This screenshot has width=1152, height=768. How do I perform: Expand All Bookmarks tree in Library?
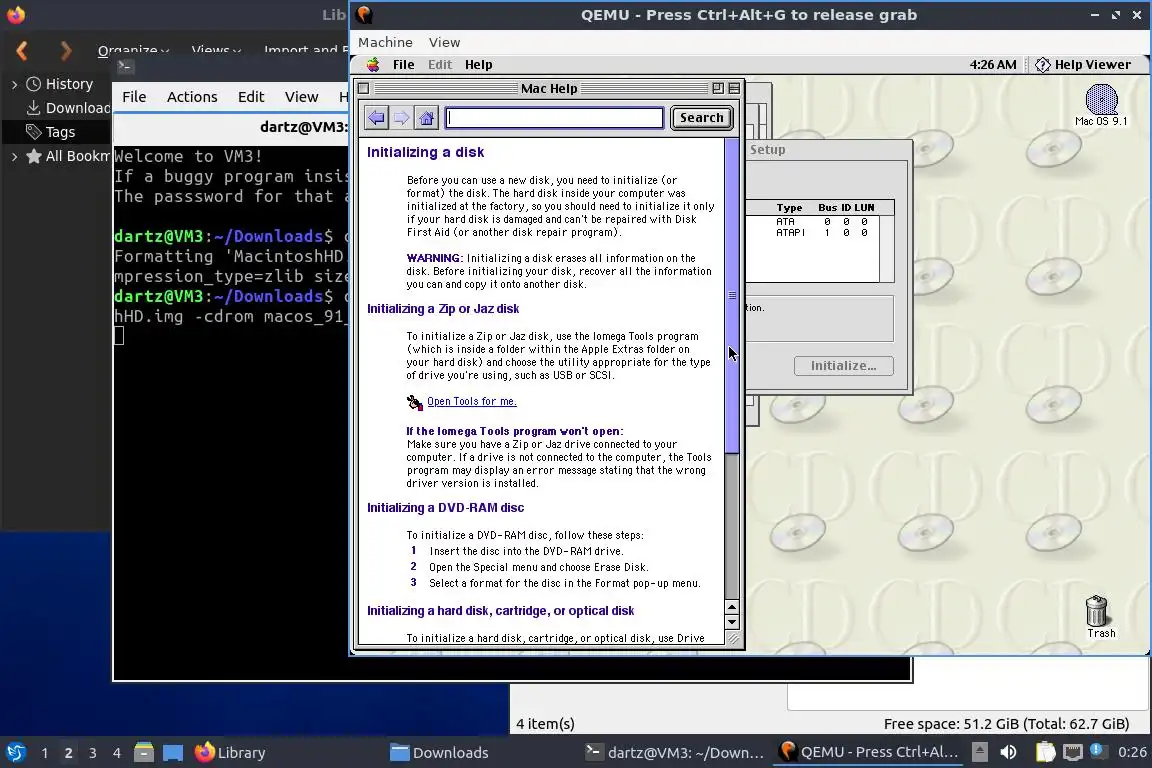coord(14,157)
